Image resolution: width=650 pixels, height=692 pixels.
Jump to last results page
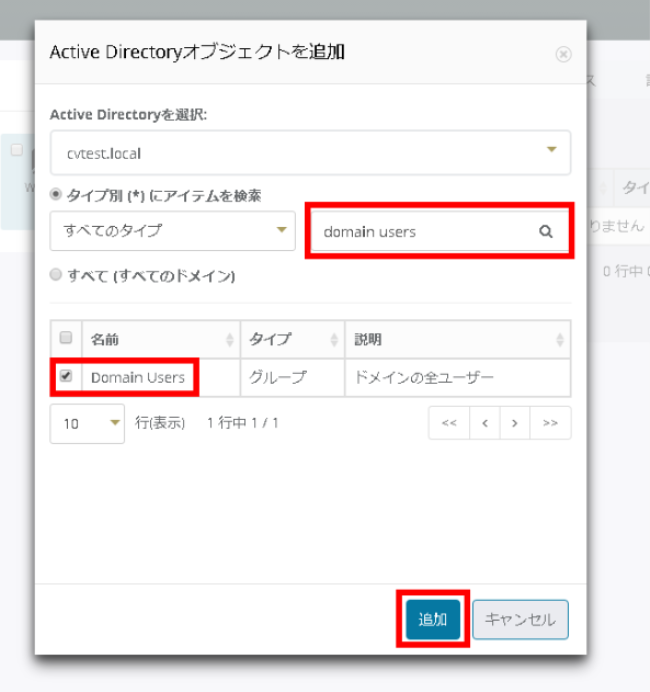point(550,423)
